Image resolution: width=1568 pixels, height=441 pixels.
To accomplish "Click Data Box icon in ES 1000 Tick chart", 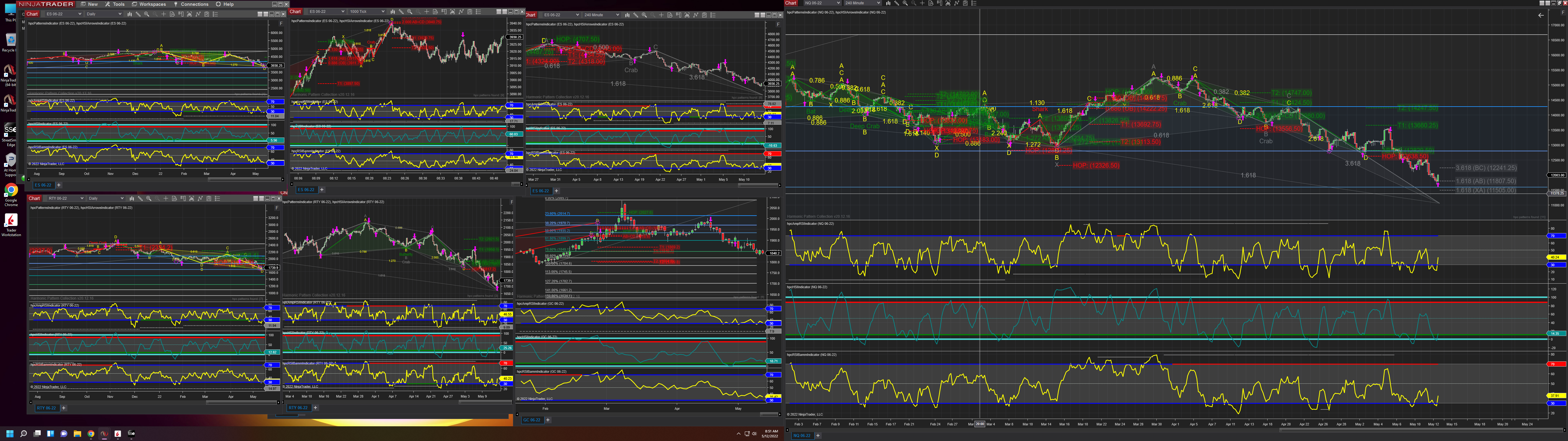I will pos(435,12).
